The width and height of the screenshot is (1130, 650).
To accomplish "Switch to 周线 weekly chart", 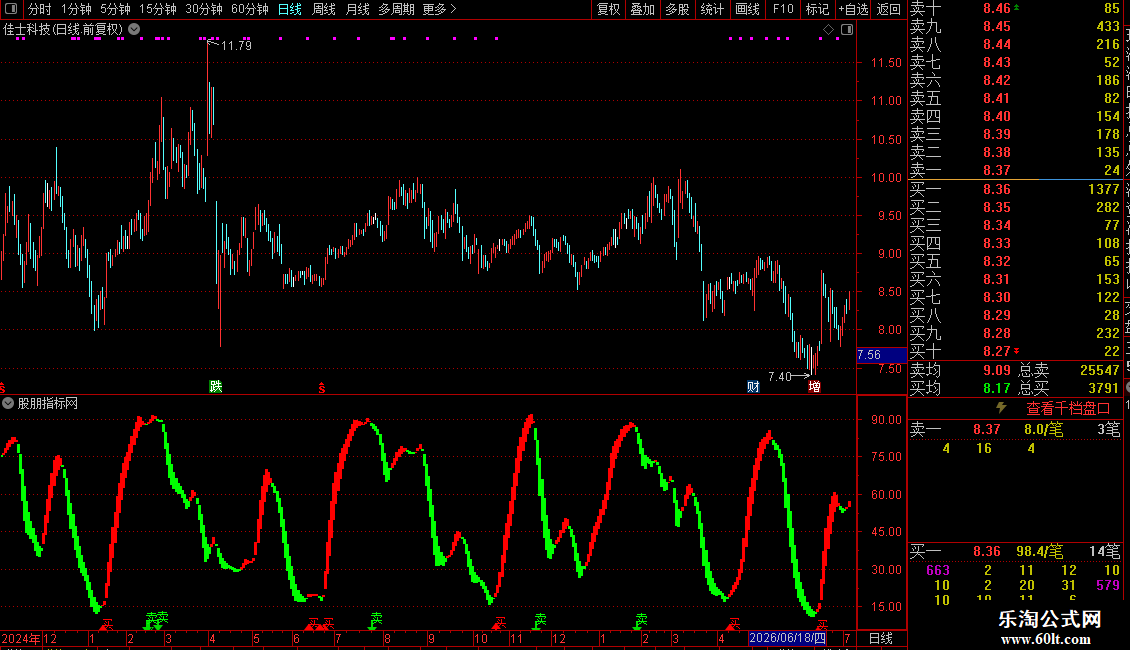I will coord(324,9).
